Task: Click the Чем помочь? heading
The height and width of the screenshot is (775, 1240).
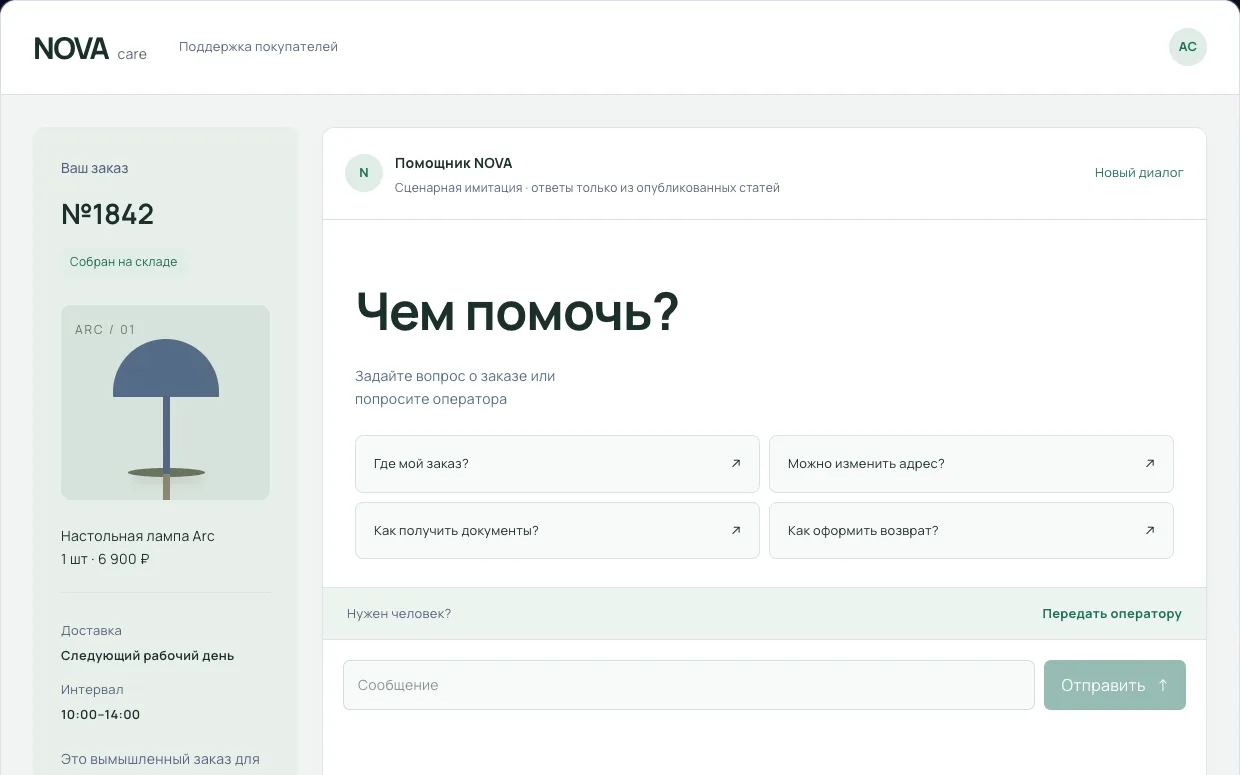Action: click(x=518, y=312)
